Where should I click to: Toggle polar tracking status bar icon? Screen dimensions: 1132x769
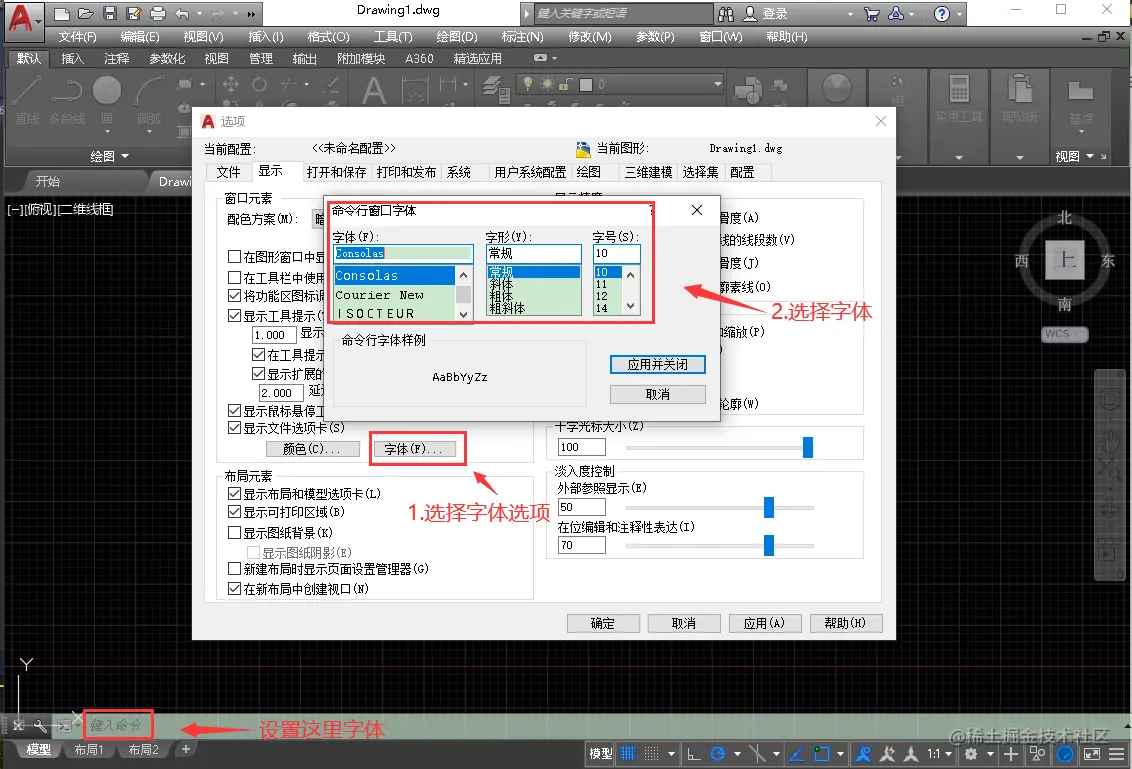click(718, 754)
